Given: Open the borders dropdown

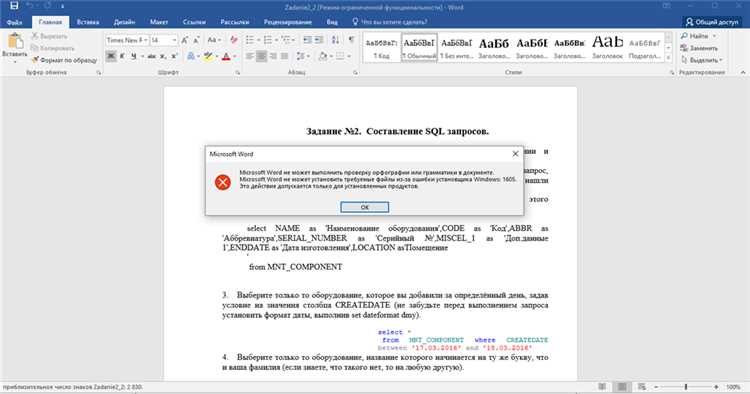Looking at the screenshot, I should coord(349,56).
